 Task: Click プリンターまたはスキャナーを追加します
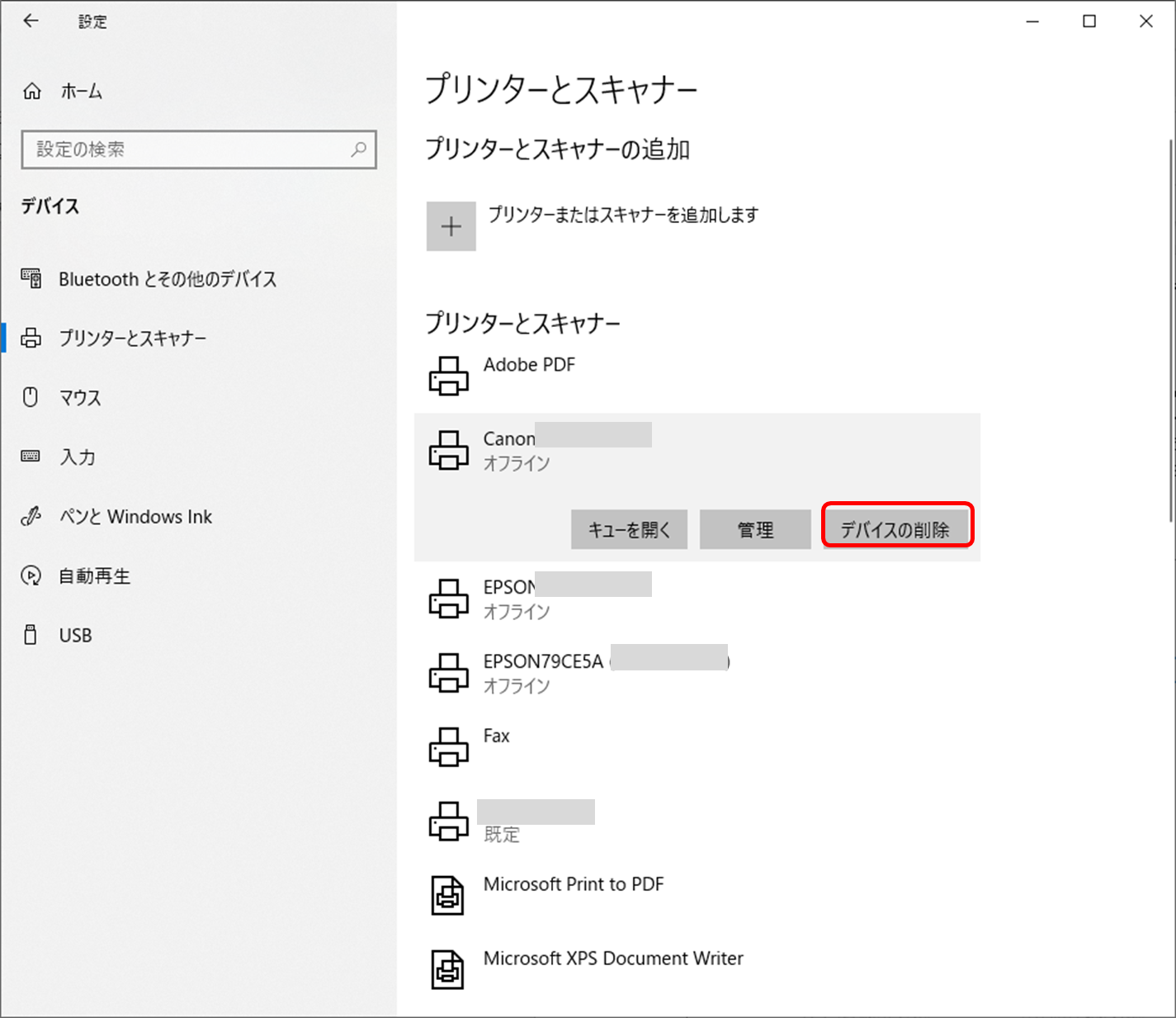(623, 215)
